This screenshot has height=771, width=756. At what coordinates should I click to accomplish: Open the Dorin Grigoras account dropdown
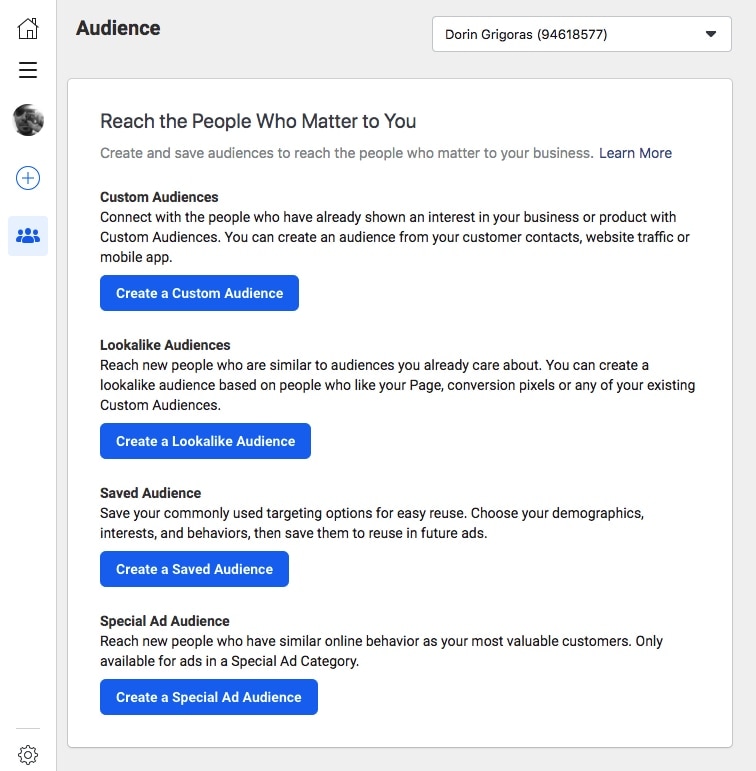tap(570, 34)
